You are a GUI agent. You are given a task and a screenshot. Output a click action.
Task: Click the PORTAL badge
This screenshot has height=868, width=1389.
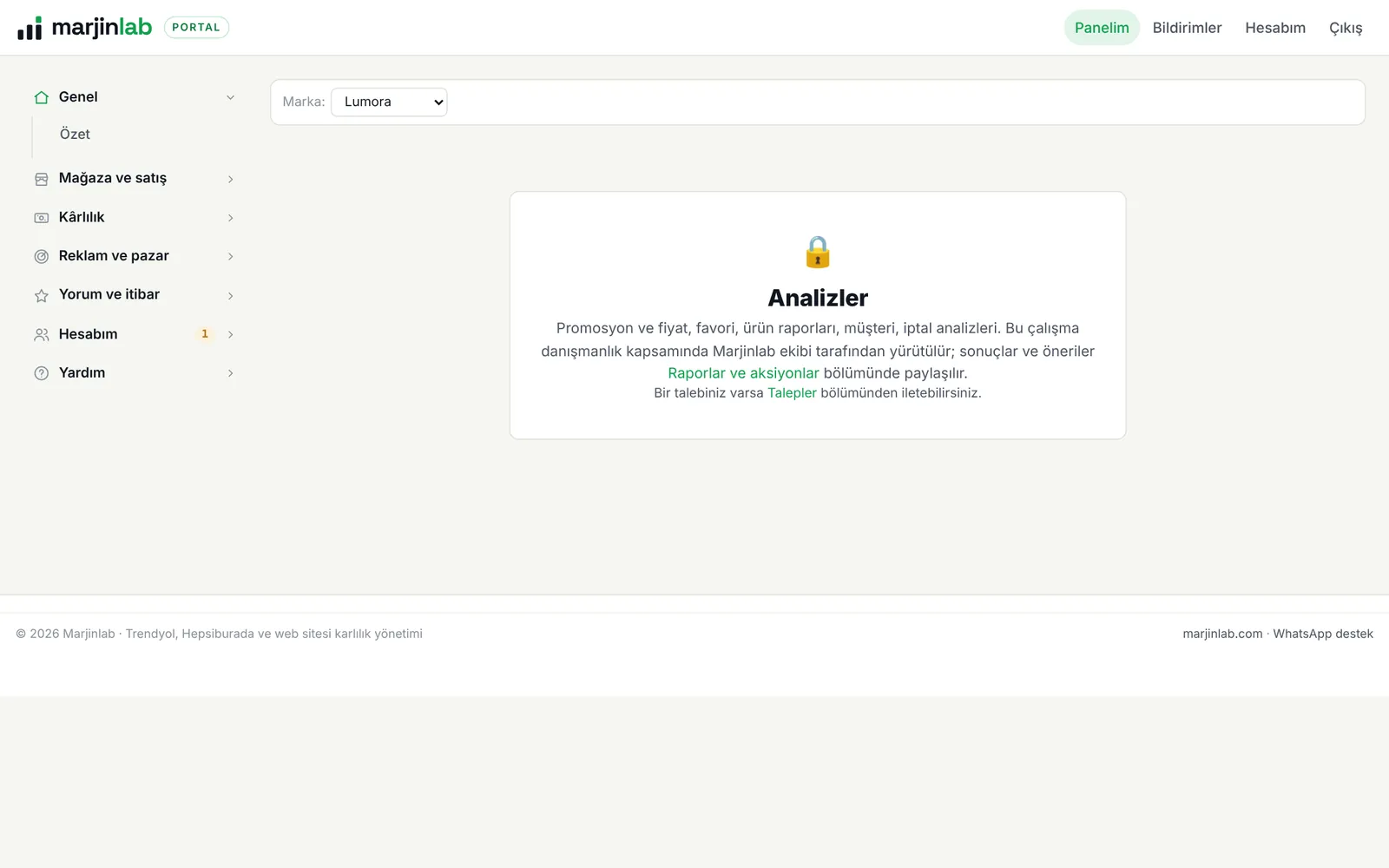click(x=196, y=28)
